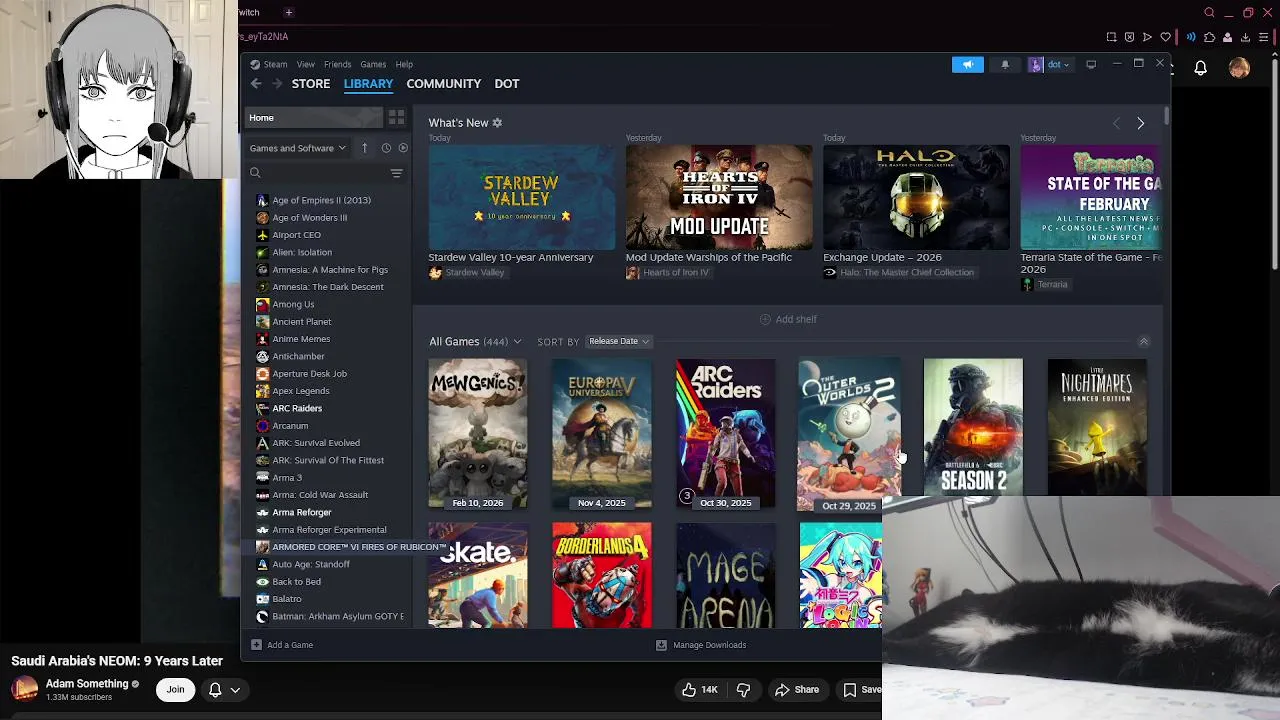Share the YouTube video
The image size is (1280, 720).
click(797, 689)
